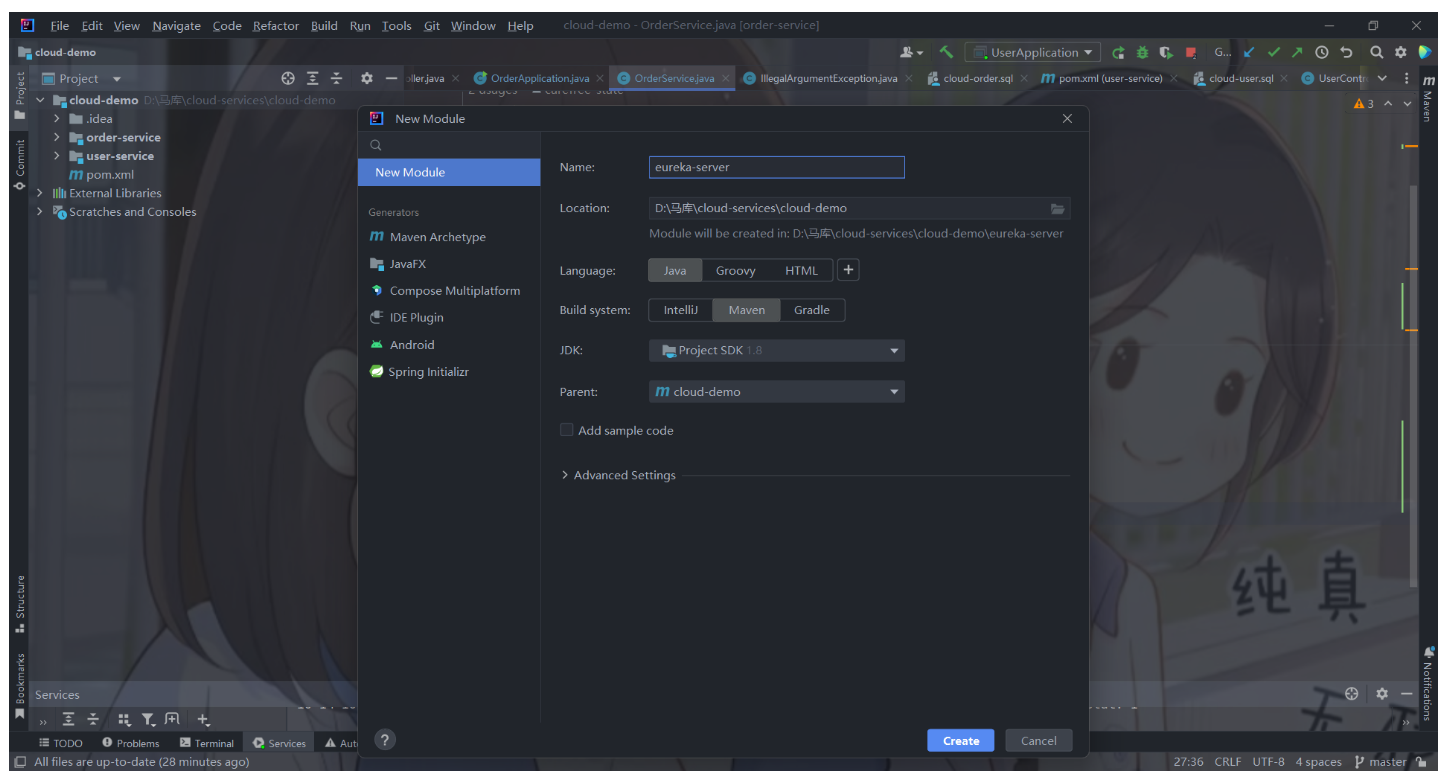Expand External Libraries node
The image size is (1452, 780).
coord(40,193)
